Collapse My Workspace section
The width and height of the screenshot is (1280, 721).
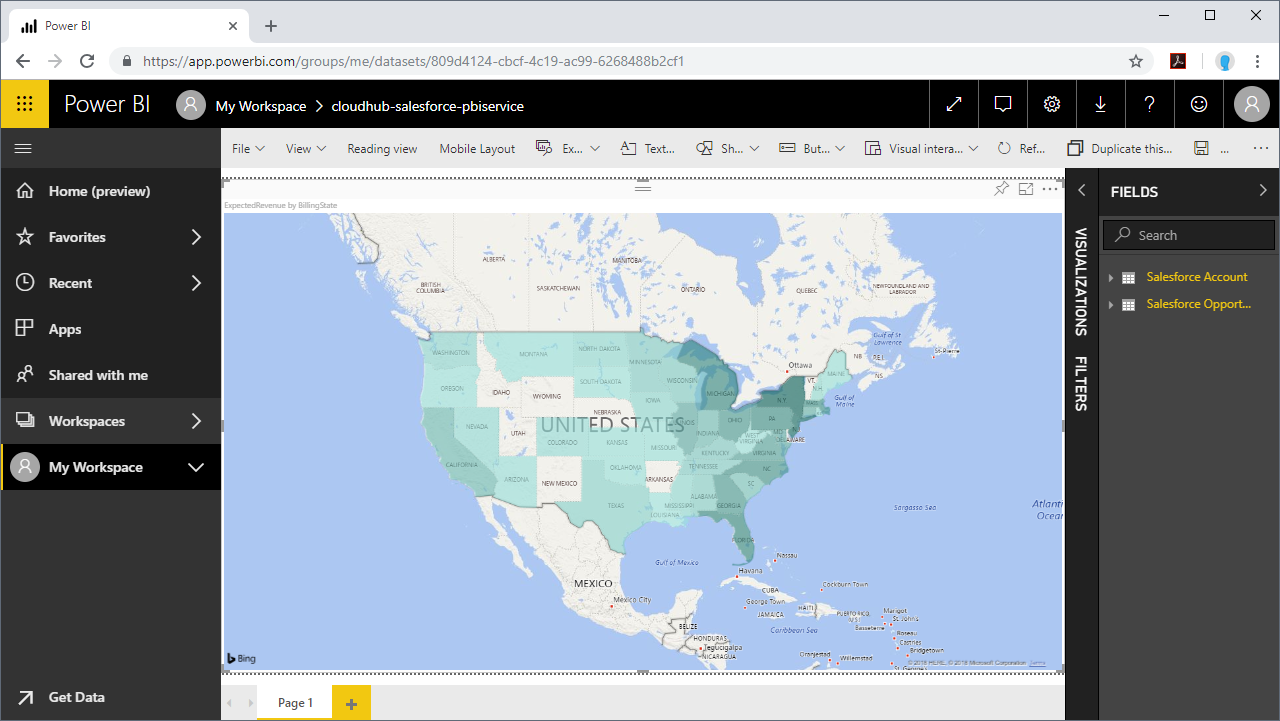[x=196, y=467]
